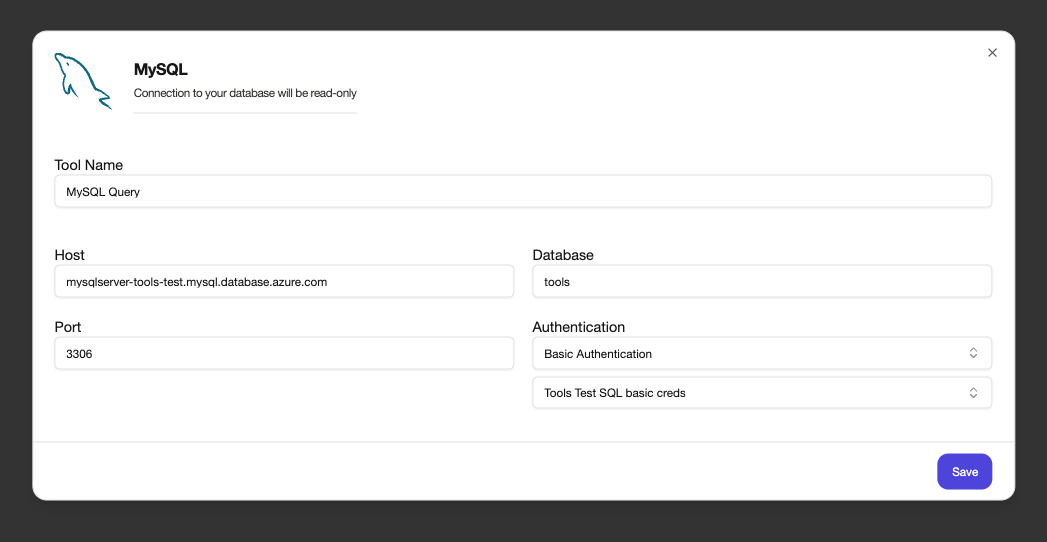
Task: Click into the Host input field
Action: coord(284,282)
